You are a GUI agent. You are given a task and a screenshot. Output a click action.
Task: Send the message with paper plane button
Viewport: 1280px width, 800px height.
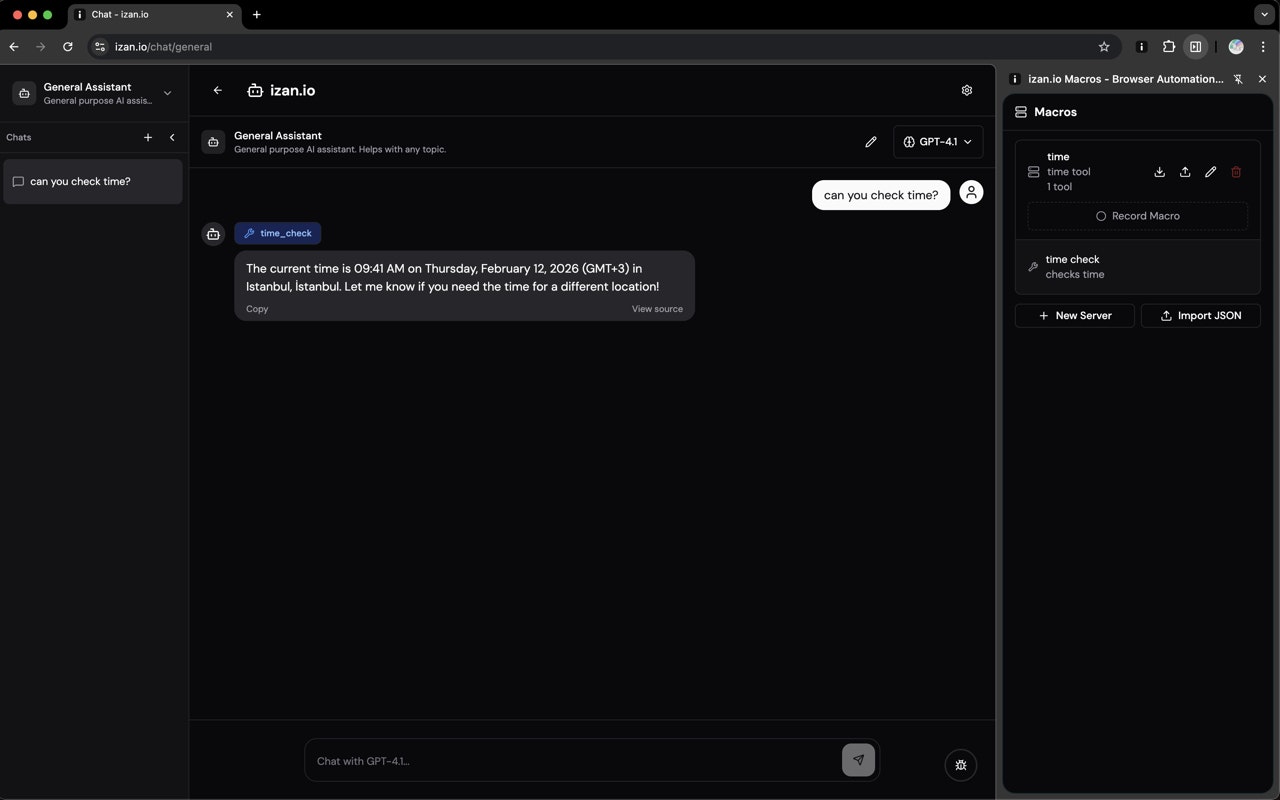[x=858, y=760]
